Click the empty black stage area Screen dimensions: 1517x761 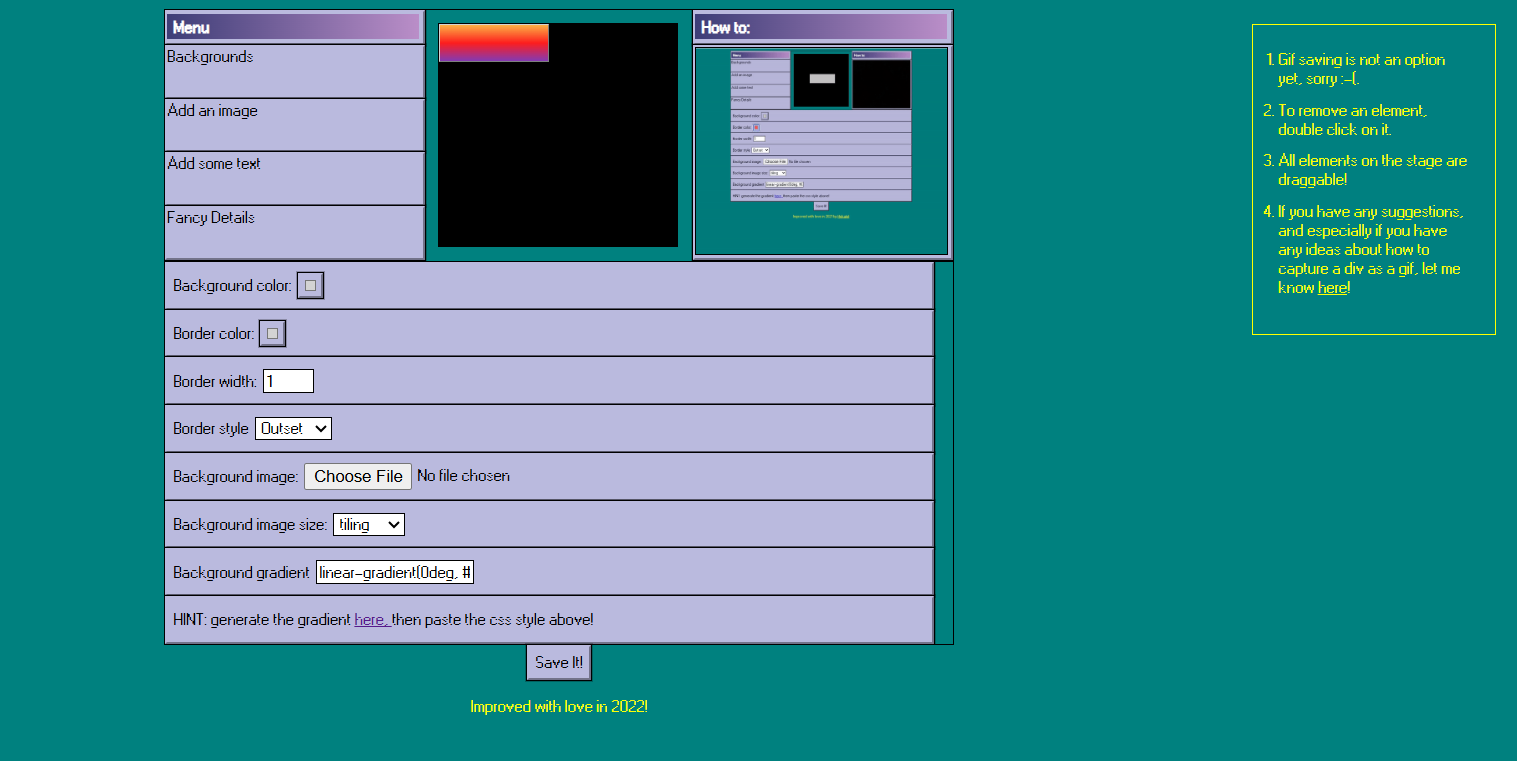558,160
